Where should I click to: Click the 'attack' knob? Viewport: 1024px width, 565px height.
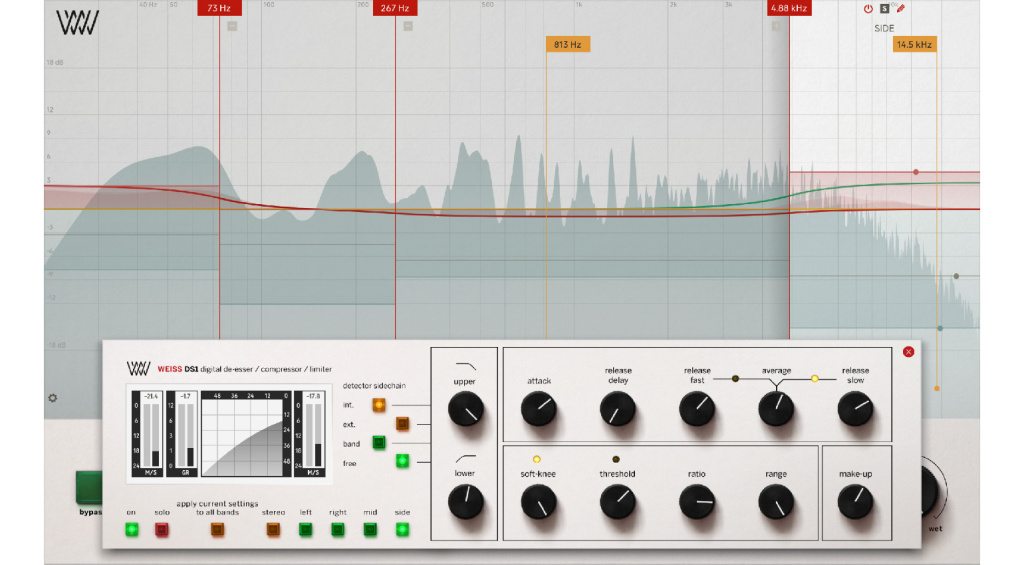(539, 409)
